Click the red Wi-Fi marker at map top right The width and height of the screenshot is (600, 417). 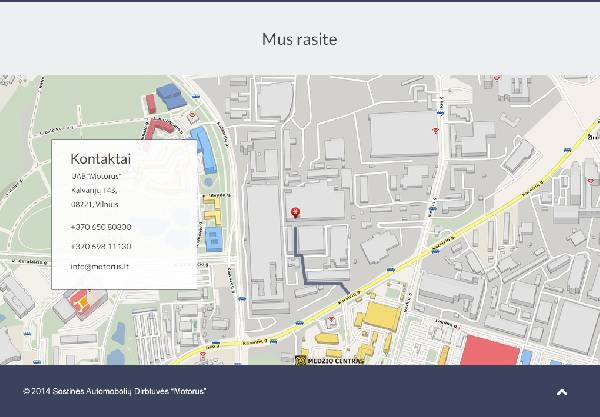pos(435,130)
